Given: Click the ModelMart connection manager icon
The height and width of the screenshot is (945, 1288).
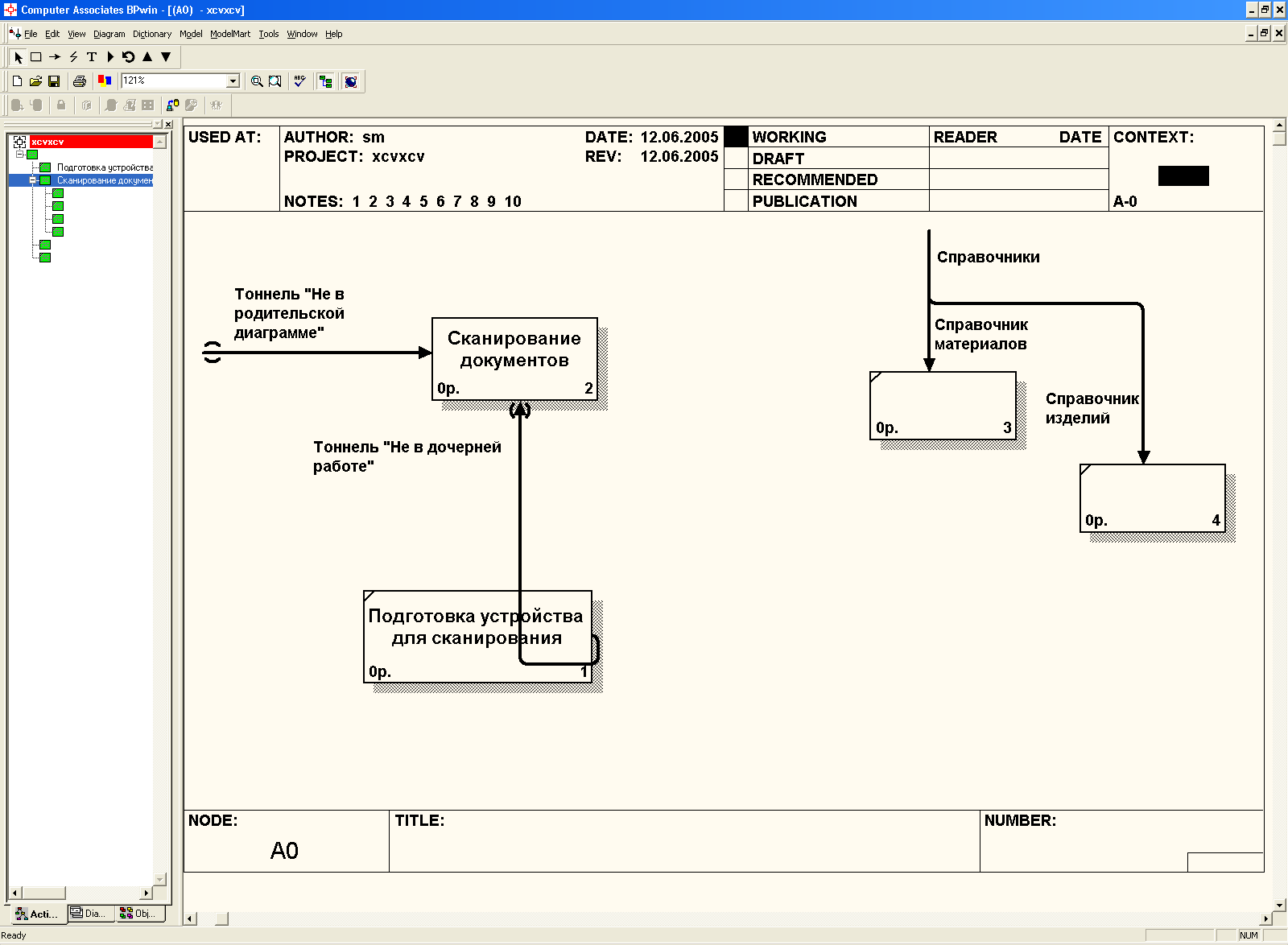Looking at the screenshot, I should coord(172,105).
